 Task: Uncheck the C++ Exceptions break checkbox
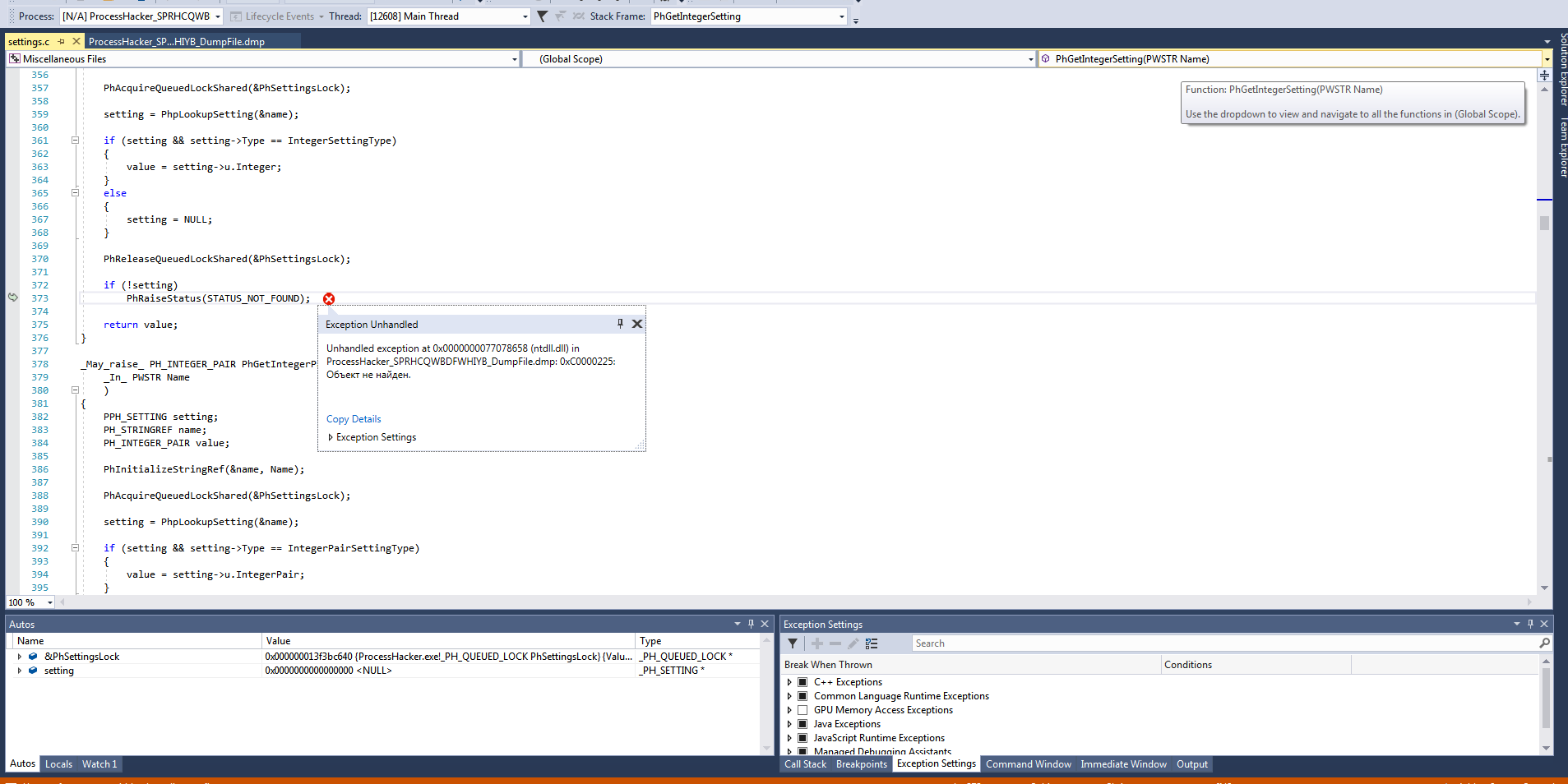click(x=803, y=681)
